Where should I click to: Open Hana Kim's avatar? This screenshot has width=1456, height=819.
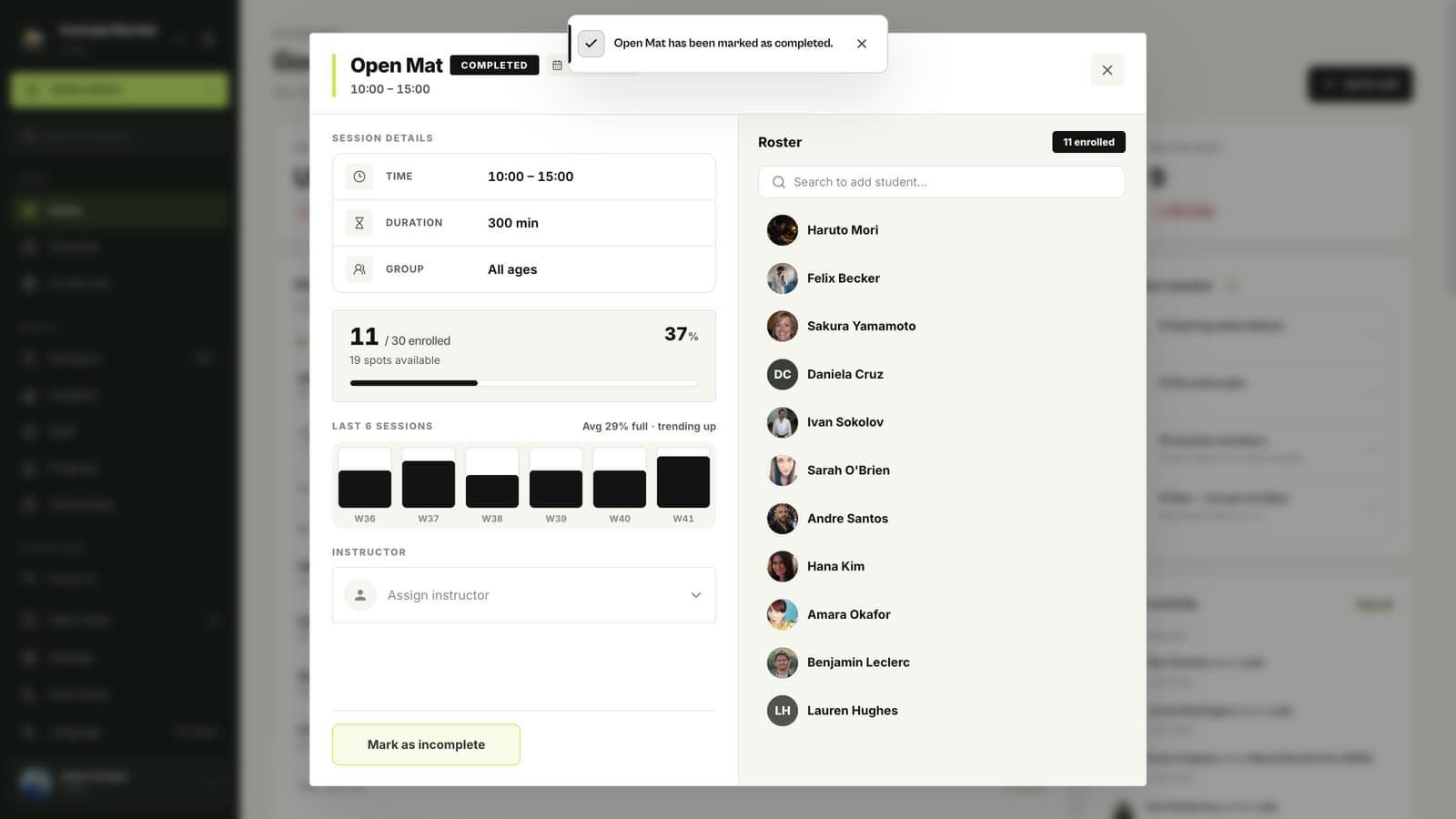(x=783, y=566)
